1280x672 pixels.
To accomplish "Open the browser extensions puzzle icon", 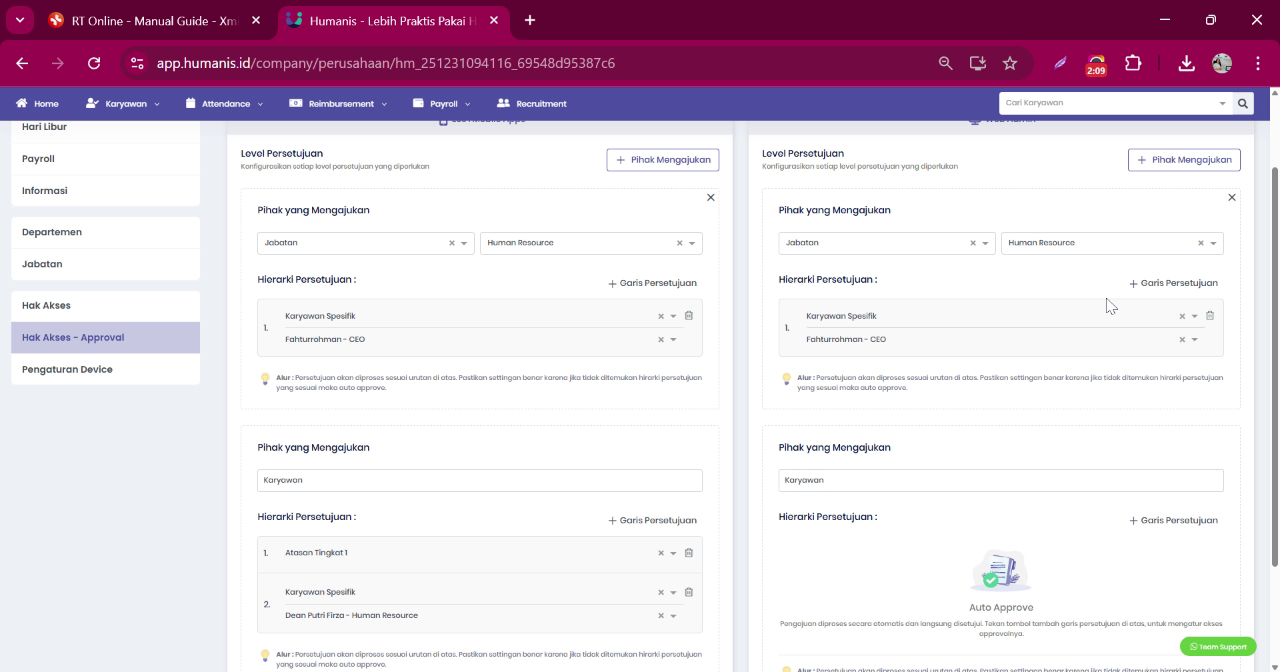I will [x=1133, y=63].
